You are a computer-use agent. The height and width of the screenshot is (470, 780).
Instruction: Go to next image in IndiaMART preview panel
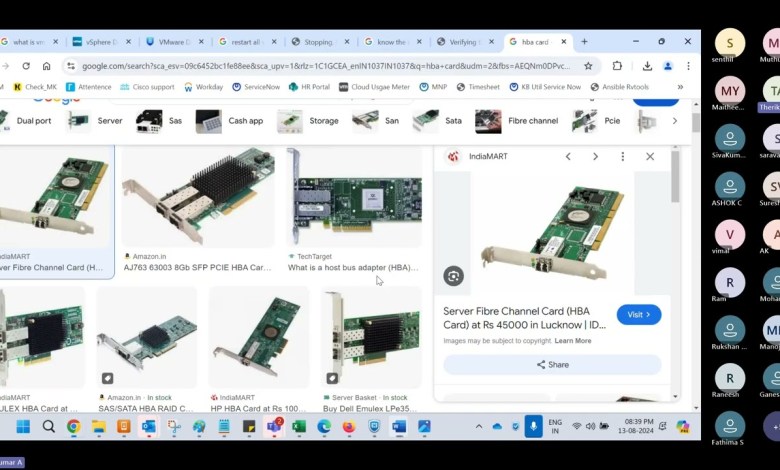(595, 157)
